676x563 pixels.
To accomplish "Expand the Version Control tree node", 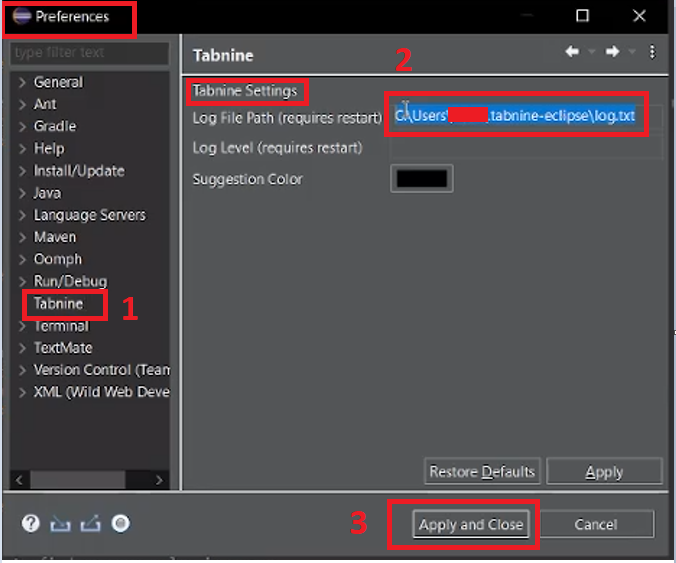I will 22,370.
